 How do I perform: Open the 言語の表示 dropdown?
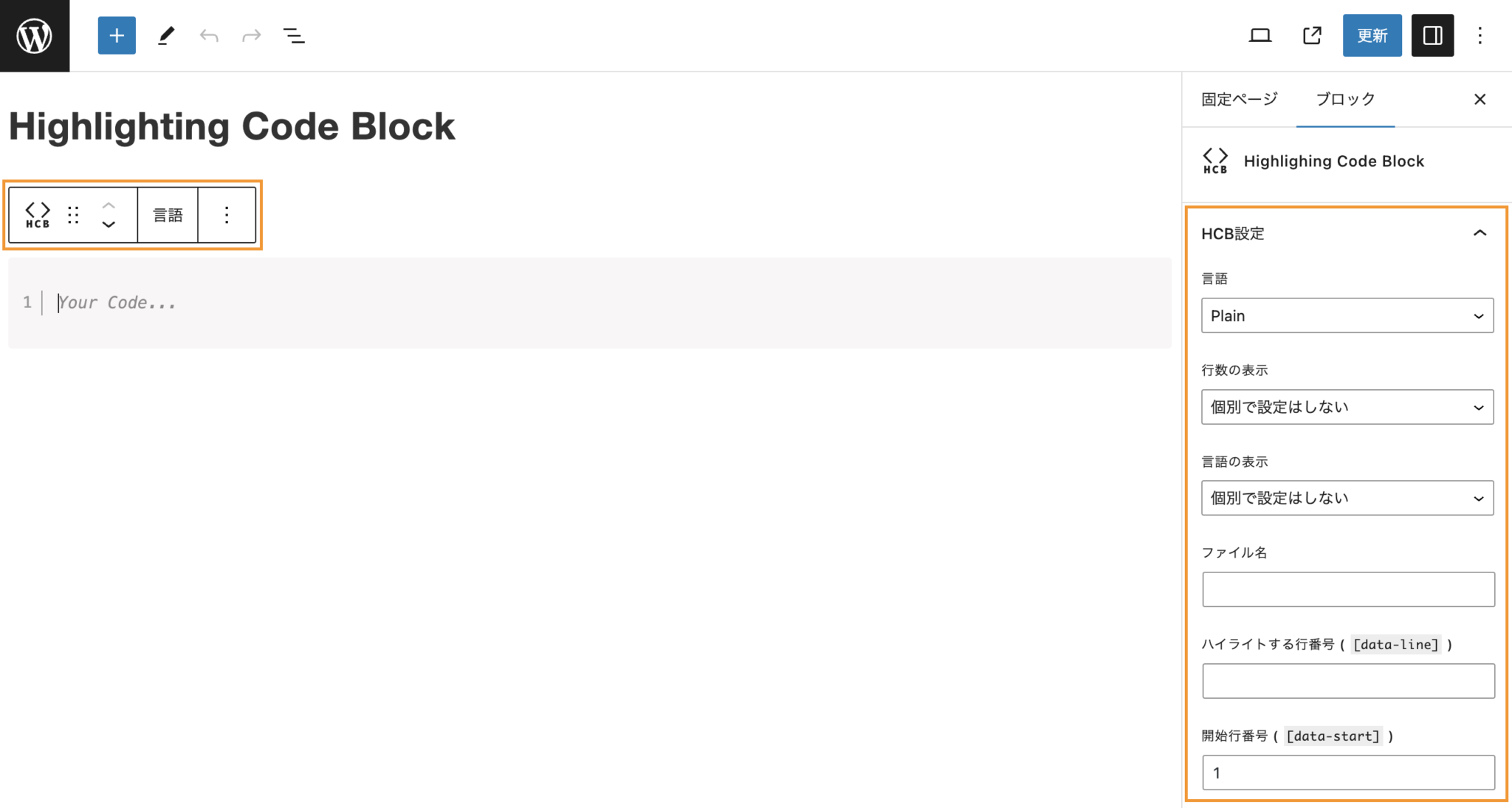click(1346, 498)
